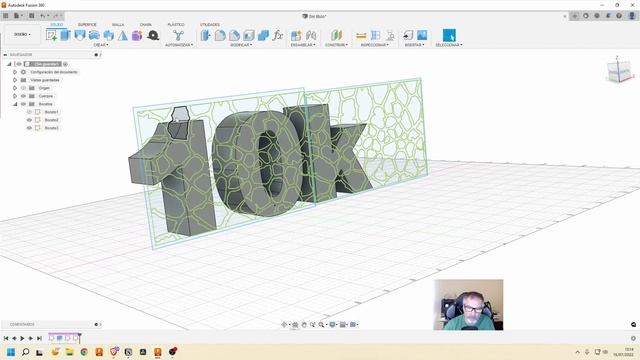Click the purple Create Form icon

137,36
